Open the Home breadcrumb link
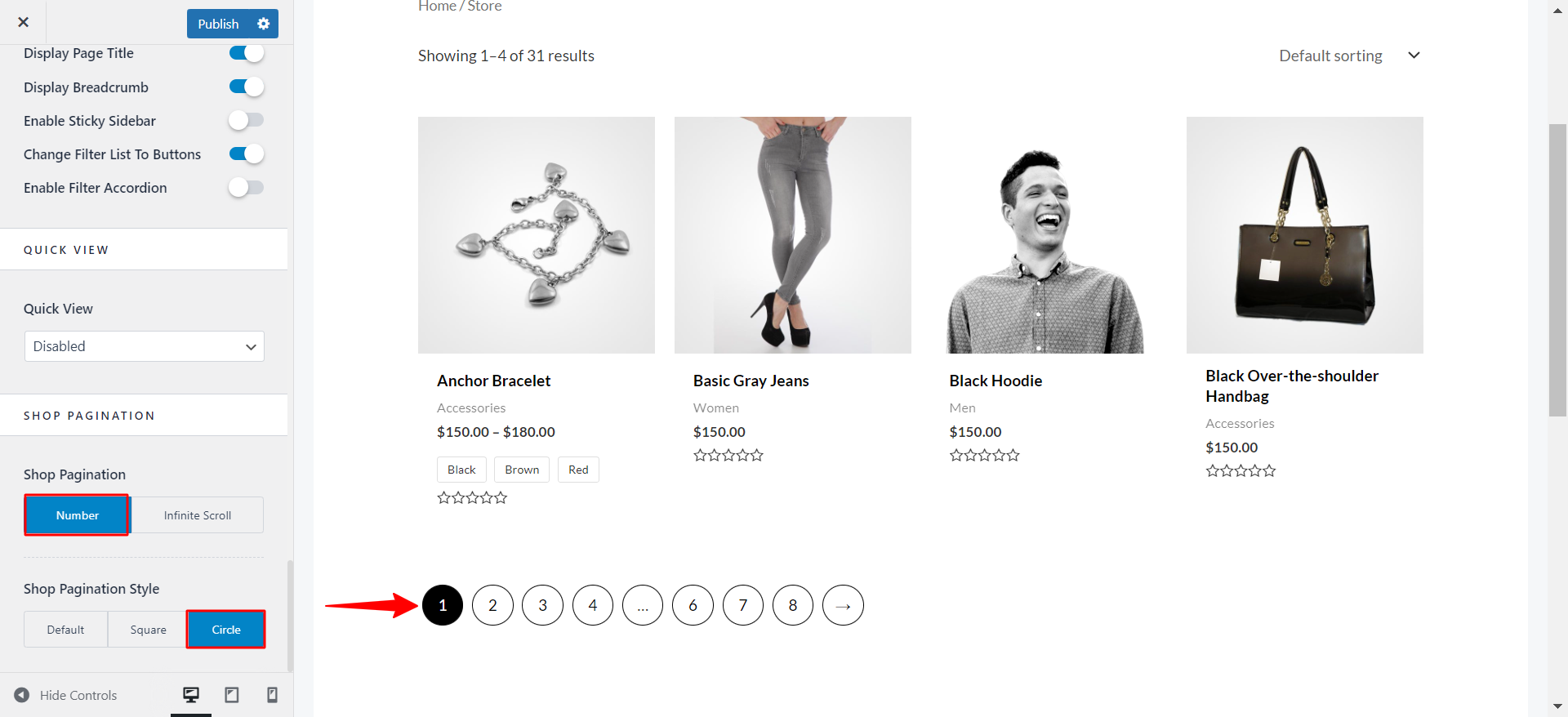1568x717 pixels. tap(436, 6)
